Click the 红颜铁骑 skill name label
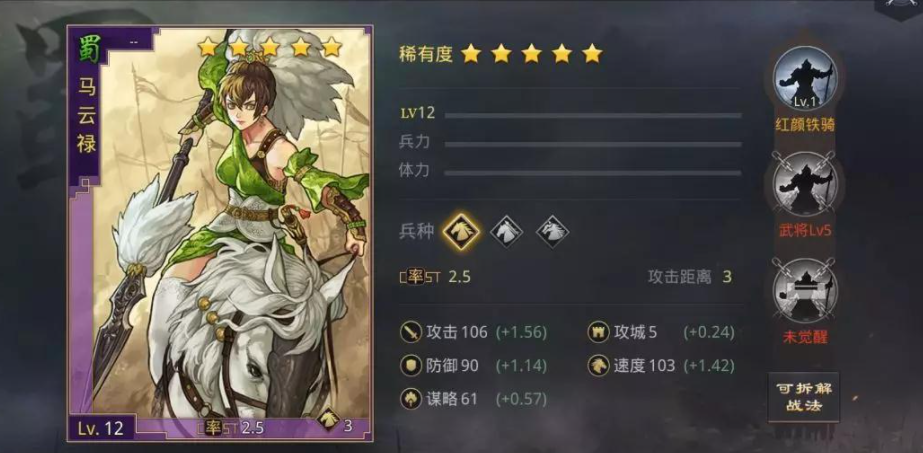Image resolution: width=923 pixels, height=453 pixels. coord(805,125)
